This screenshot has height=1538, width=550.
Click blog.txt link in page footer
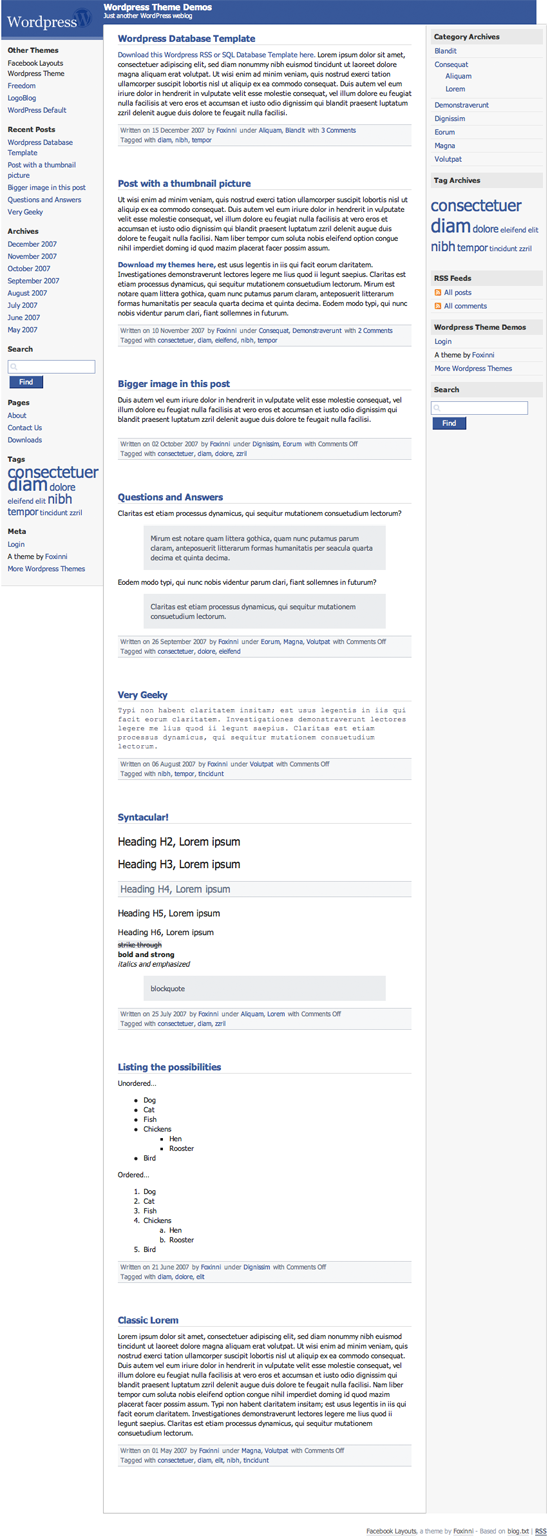[x=516, y=1531]
